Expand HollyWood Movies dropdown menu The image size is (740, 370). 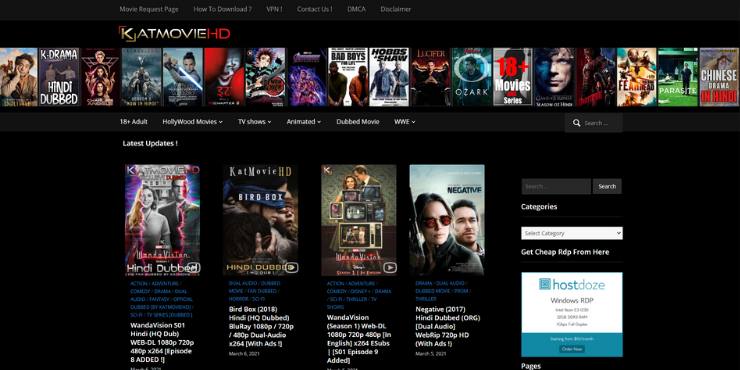(193, 122)
